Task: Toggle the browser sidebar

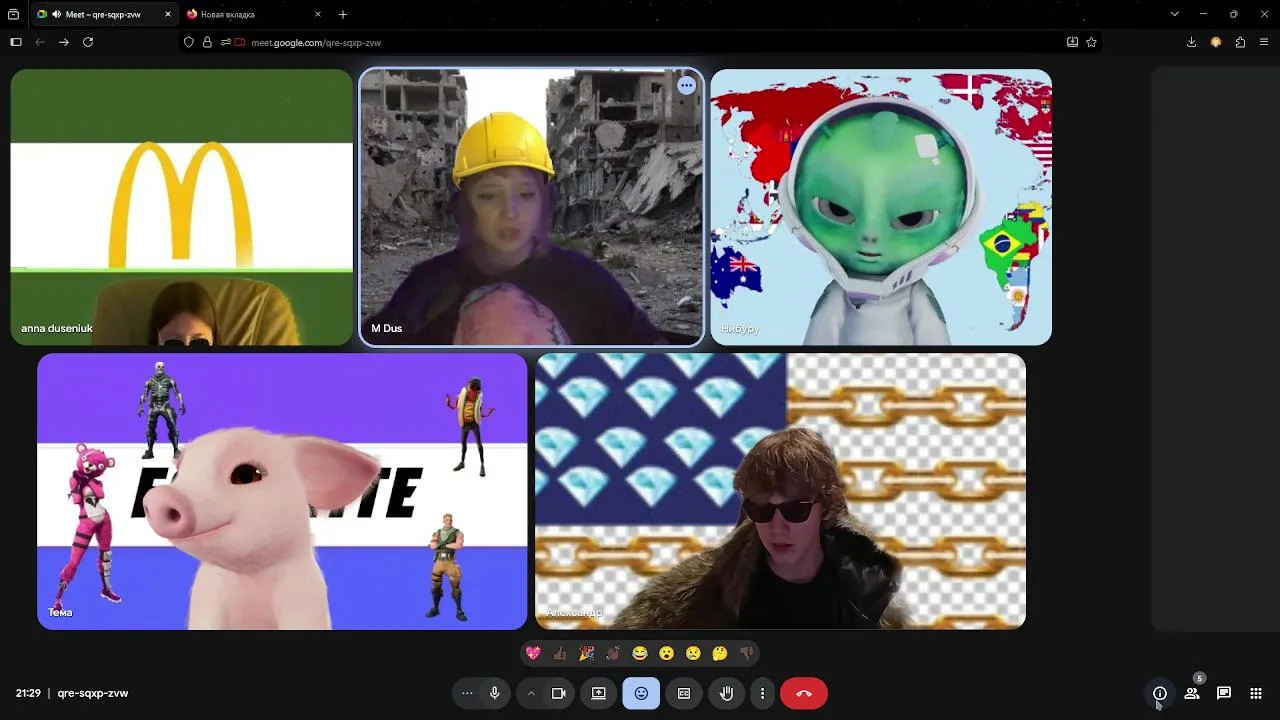Action: (x=15, y=42)
